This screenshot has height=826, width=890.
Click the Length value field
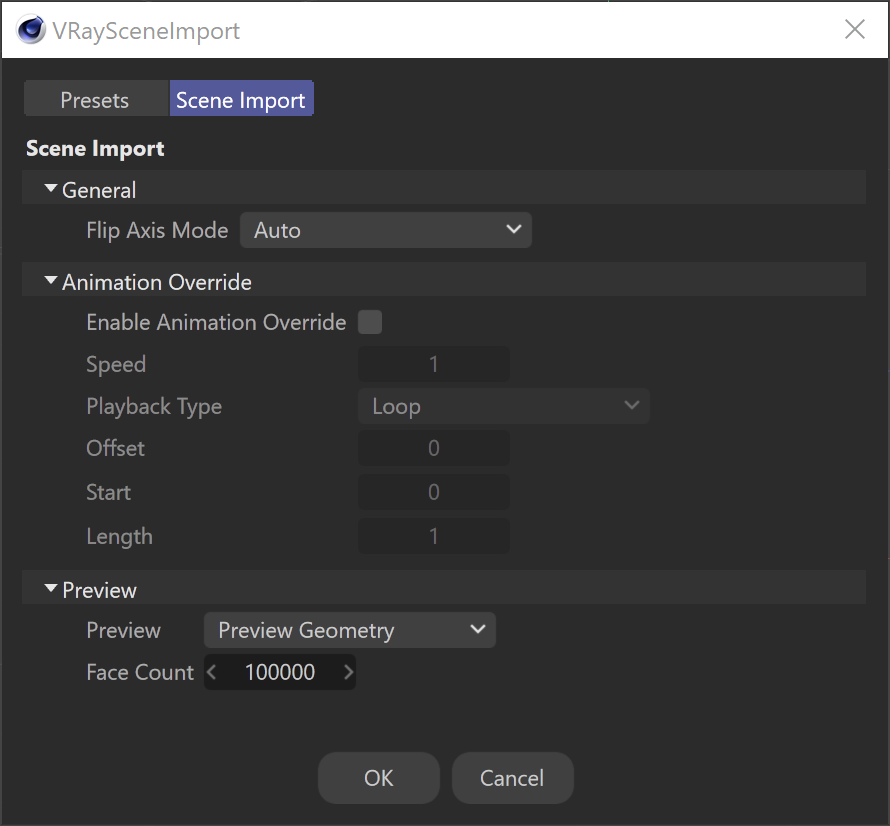[434, 536]
